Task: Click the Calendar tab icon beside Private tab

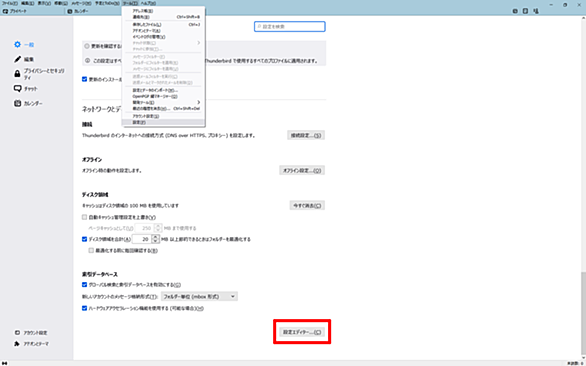Action: (x=70, y=11)
